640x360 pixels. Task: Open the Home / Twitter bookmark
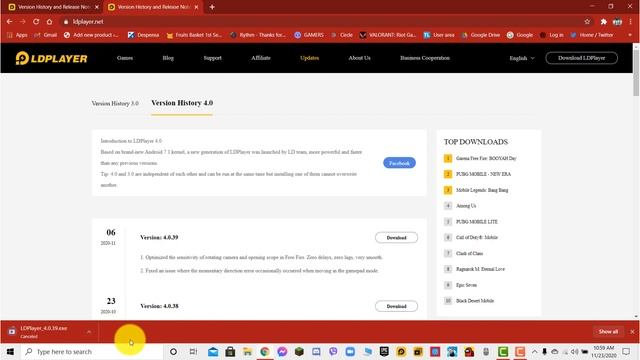(x=591, y=35)
